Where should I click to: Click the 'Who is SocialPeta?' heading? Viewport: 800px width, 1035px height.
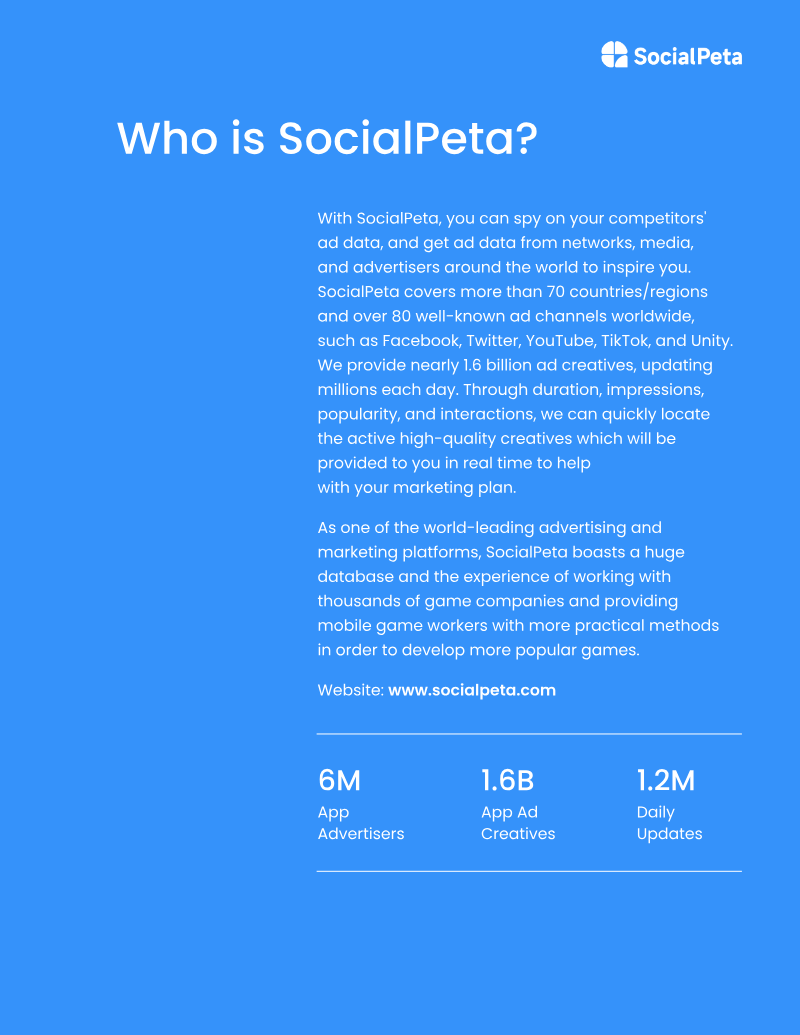[327, 139]
